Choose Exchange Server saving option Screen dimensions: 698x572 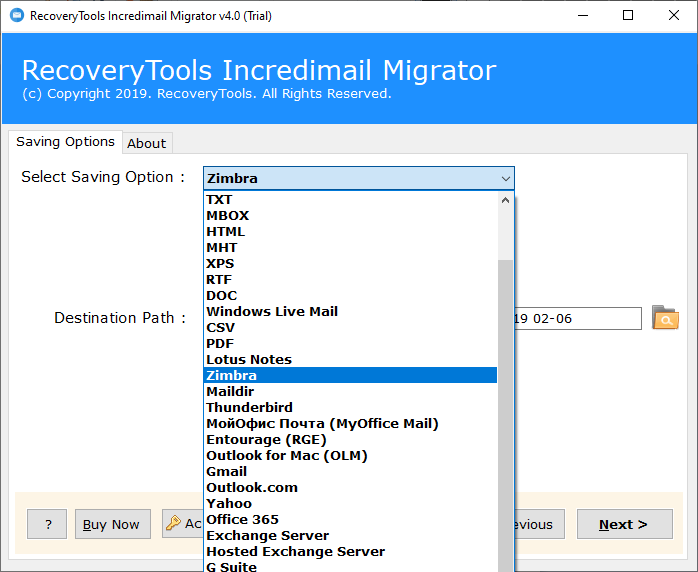350,536
